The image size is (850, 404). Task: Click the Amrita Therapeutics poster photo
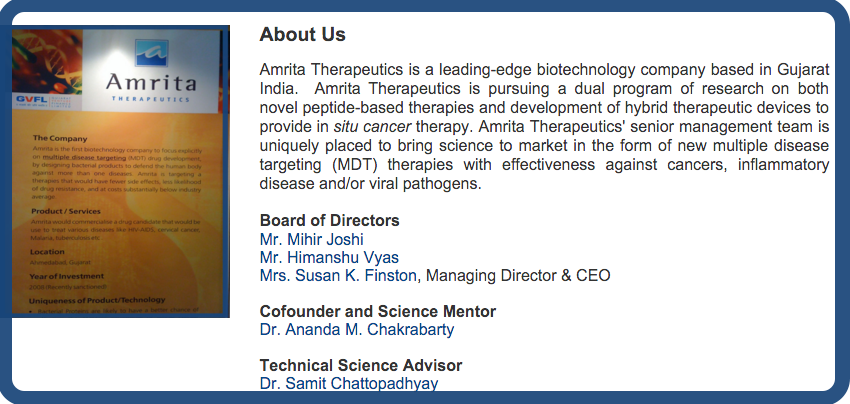120,200
